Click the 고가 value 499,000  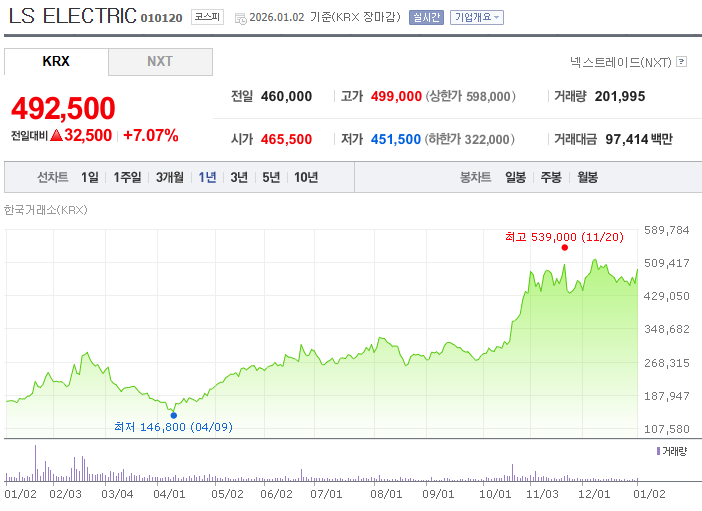pos(396,96)
